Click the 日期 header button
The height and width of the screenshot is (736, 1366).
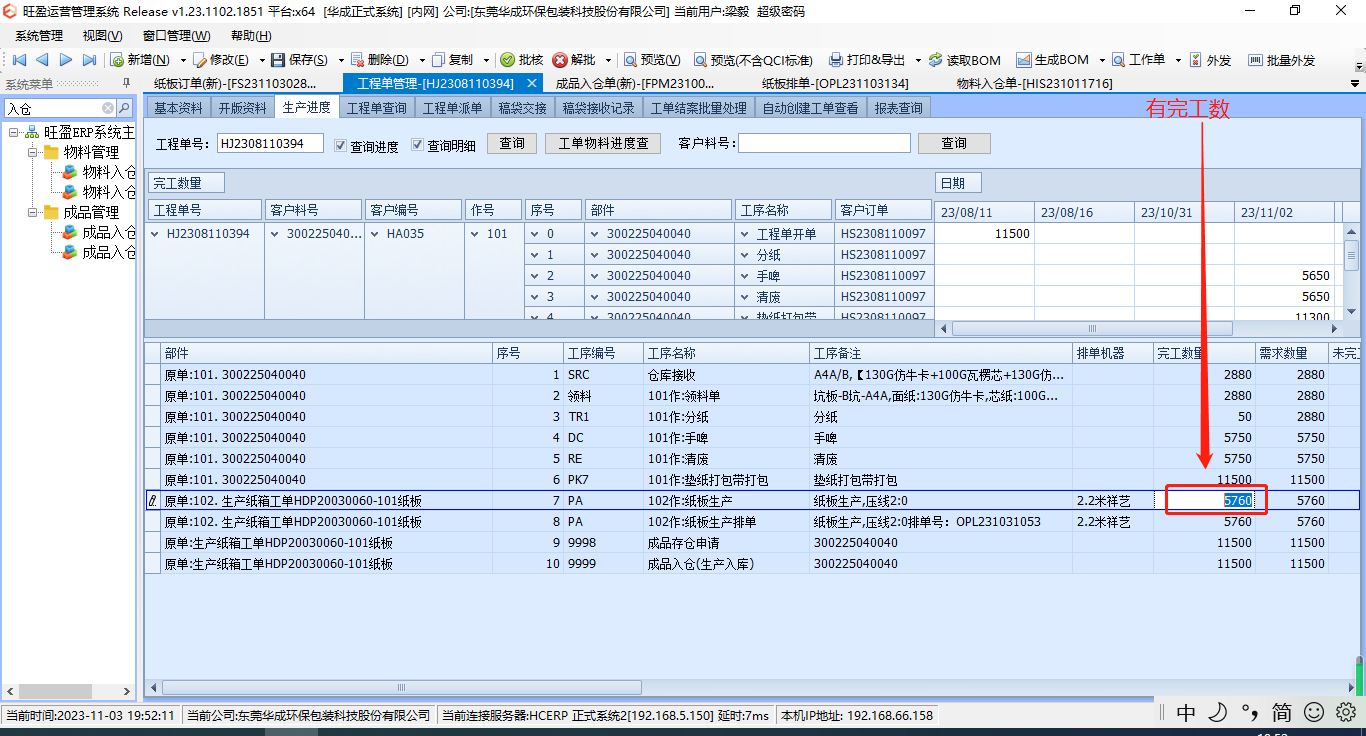click(958, 183)
